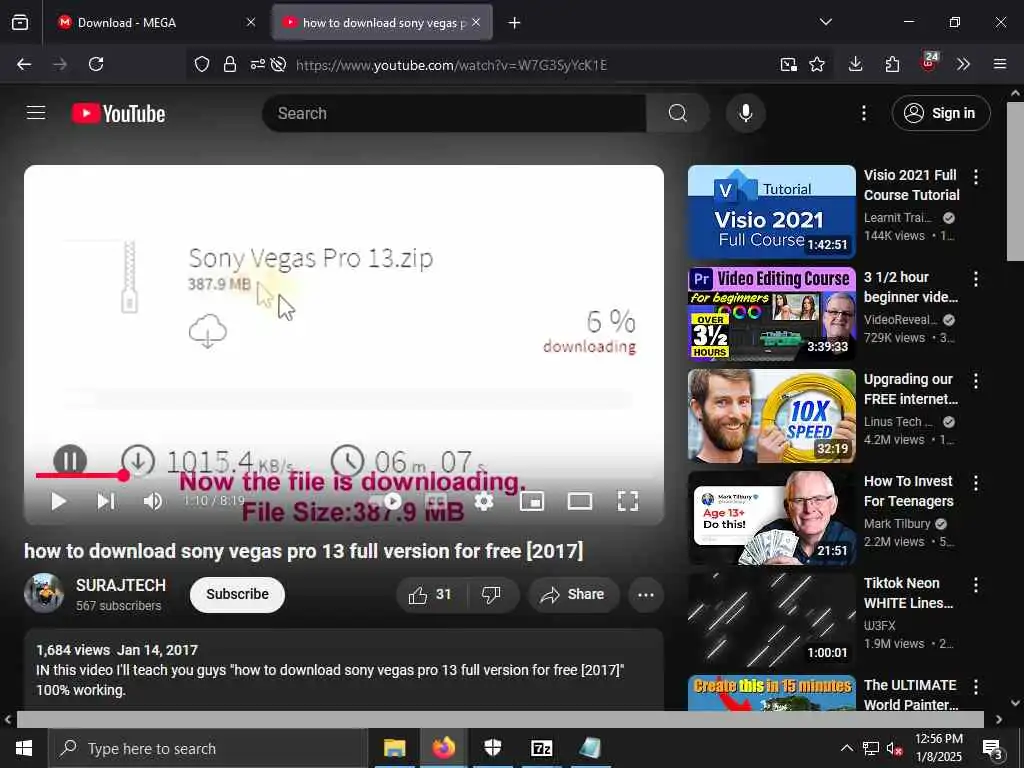Image resolution: width=1024 pixels, height=768 pixels.
Task: Click the YouTube URL in address bar
Action: (451, 65)
